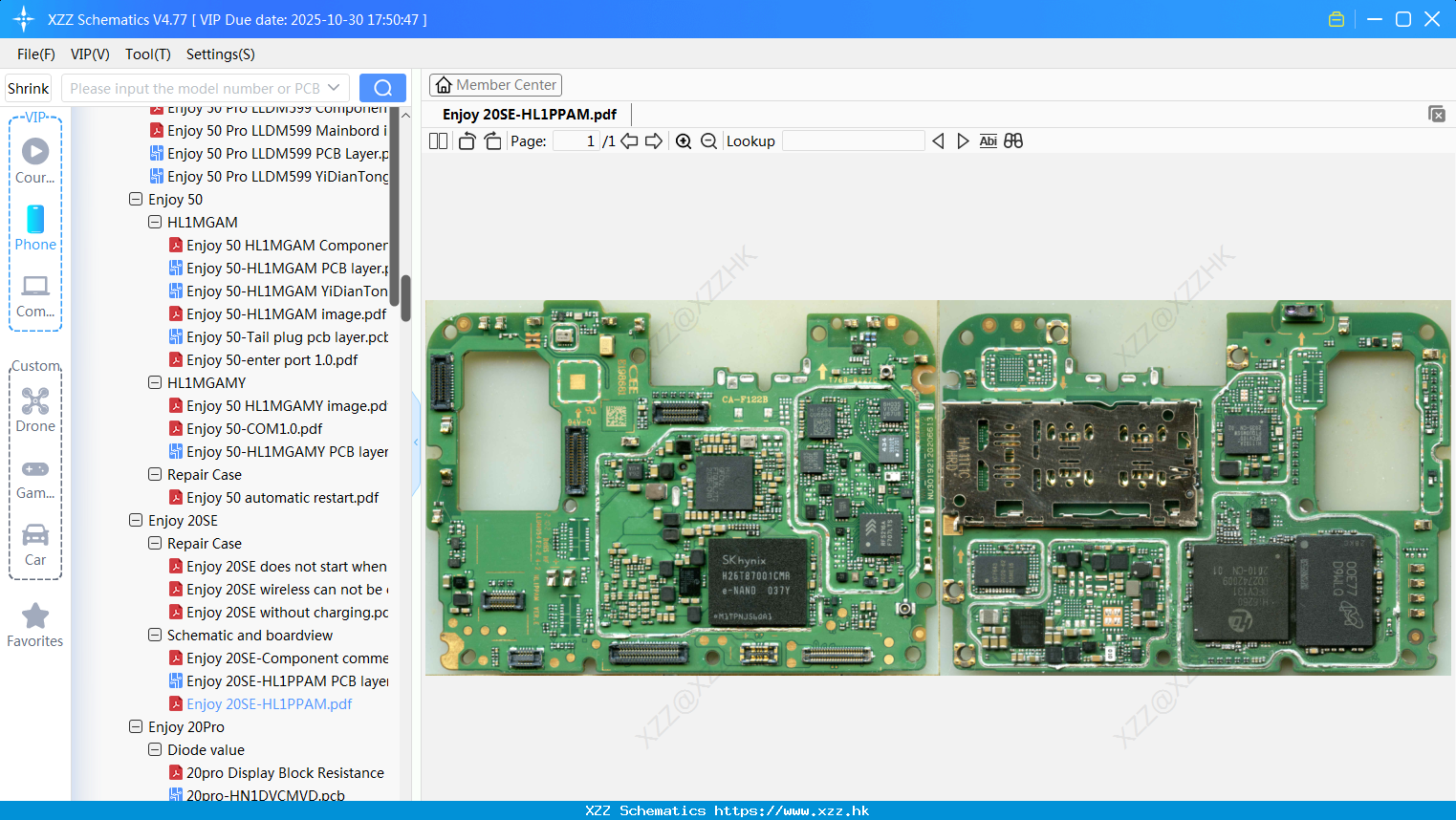Open Favorites star in the sidebar
This screenshot has width=1456, height=820.
click(x=35, y=626)
